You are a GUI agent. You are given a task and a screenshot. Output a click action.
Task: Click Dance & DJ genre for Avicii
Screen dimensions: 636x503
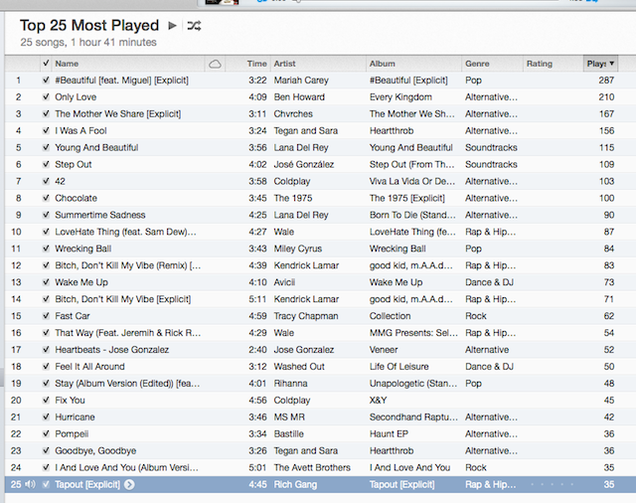tap(489, 282)
